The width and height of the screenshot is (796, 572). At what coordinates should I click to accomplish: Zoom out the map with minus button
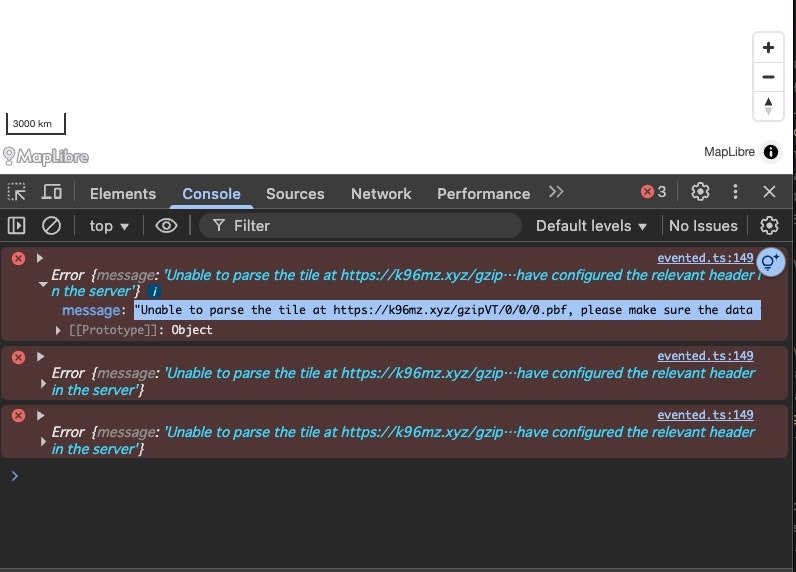[768, 77]
